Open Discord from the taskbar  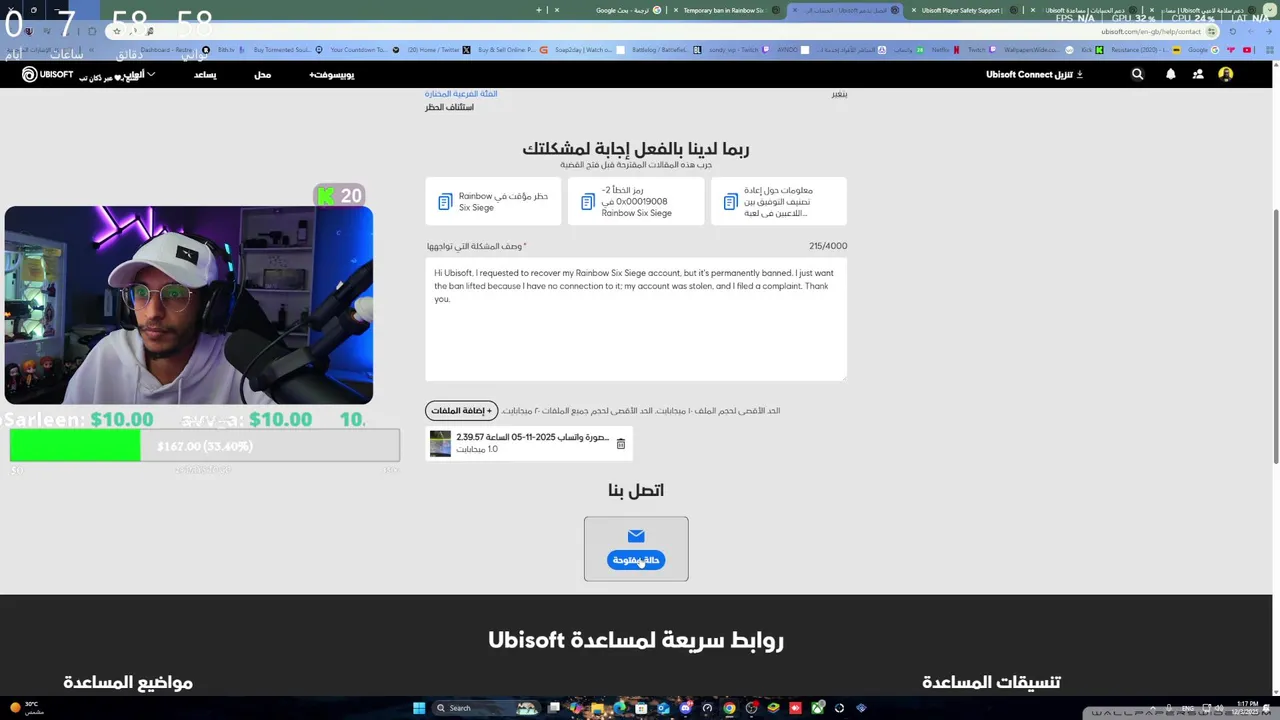[685, 708]
